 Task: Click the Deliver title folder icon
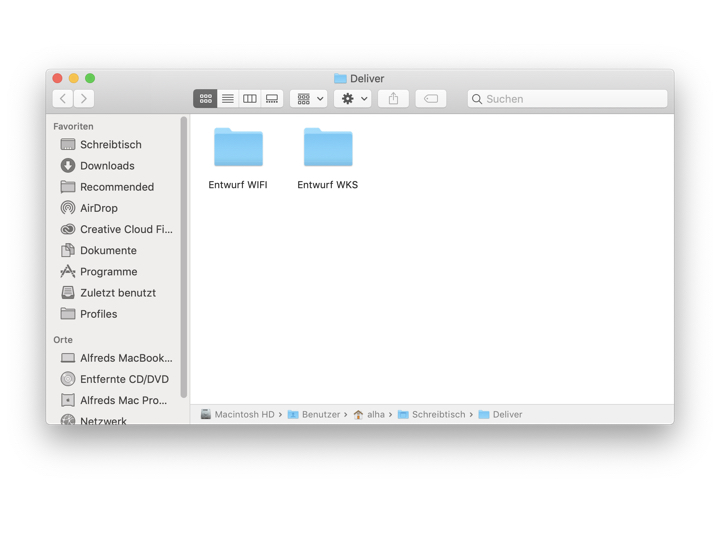340,79
